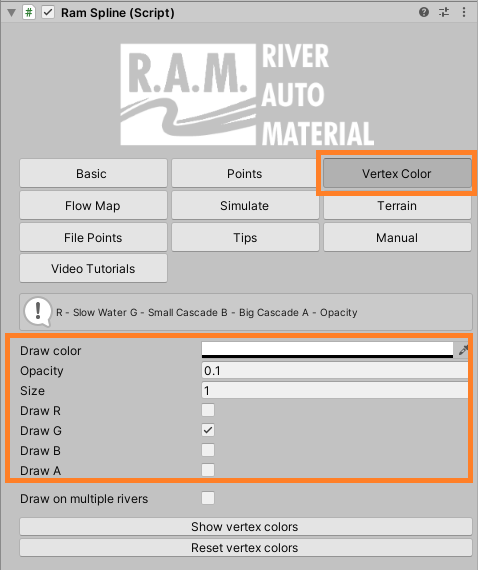Click the C# script icon

coord(29,12)
